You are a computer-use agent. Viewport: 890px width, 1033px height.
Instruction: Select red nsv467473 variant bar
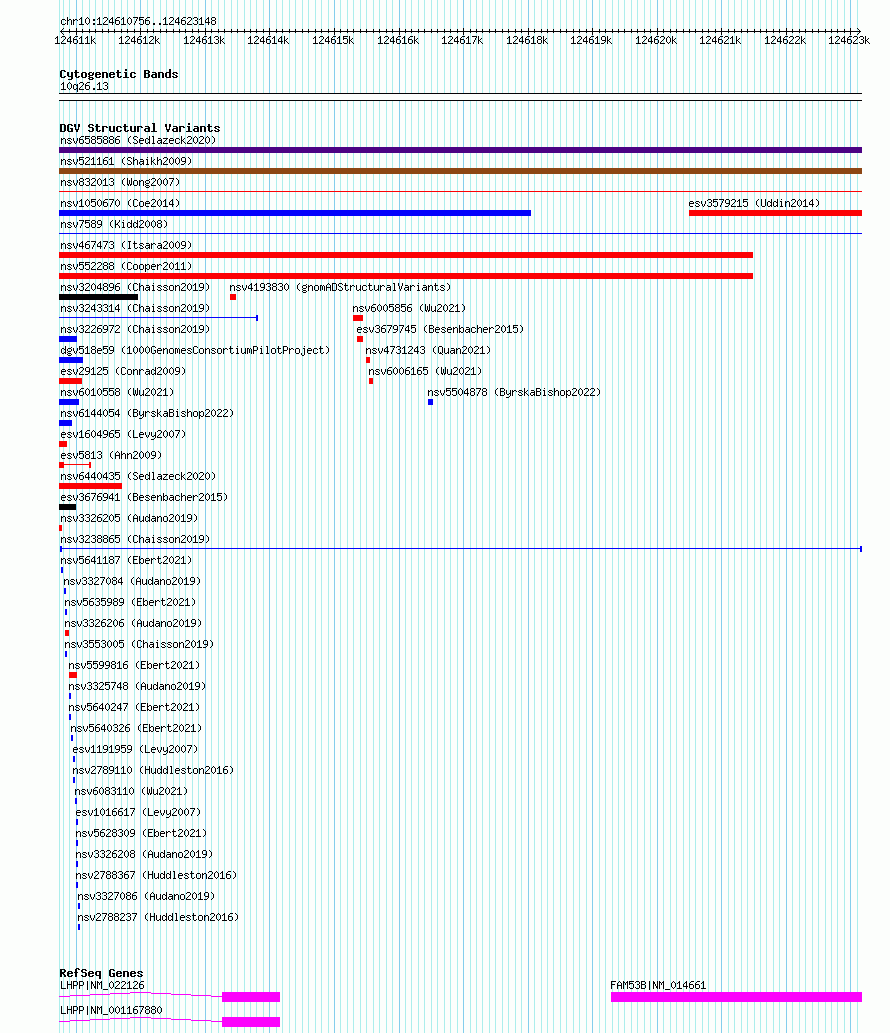tap(406, 255)
